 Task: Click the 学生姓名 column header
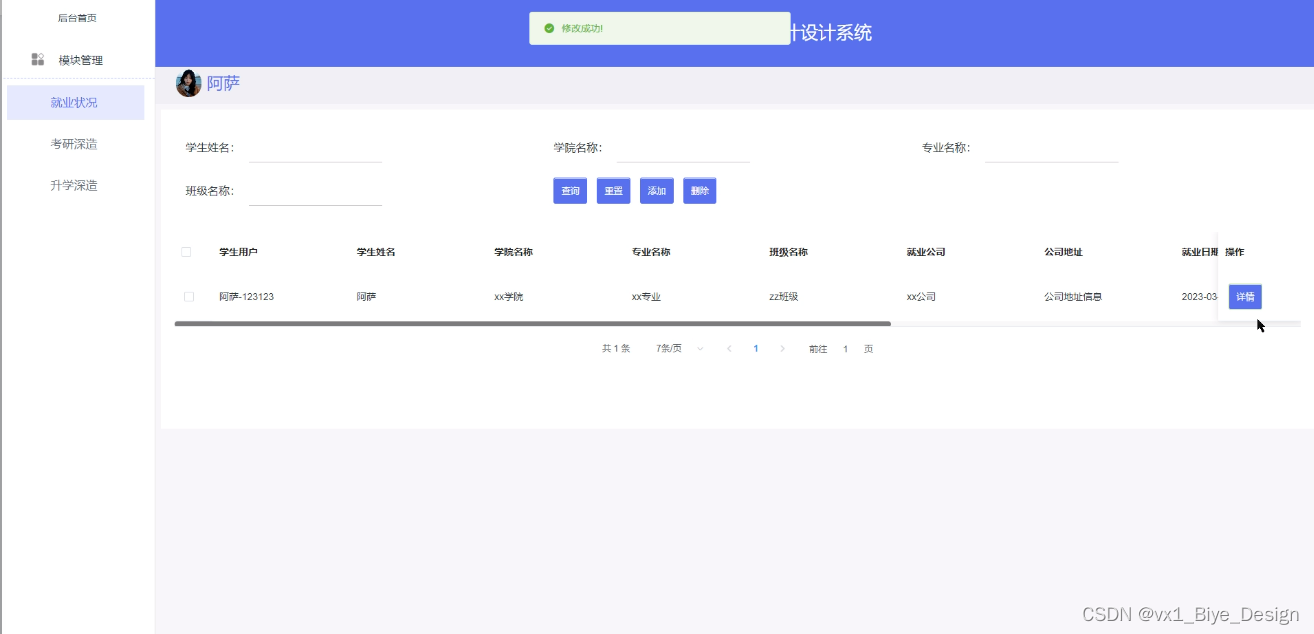376,252
